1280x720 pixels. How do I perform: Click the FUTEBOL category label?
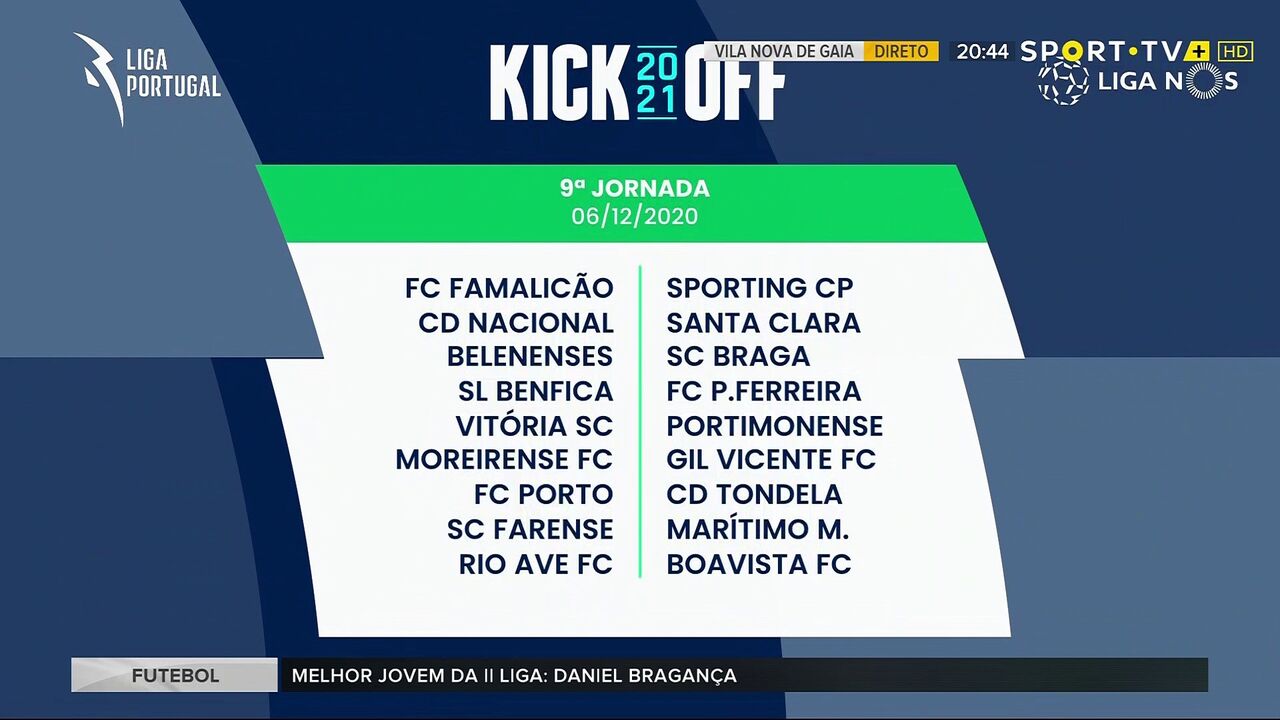(175, 675)
